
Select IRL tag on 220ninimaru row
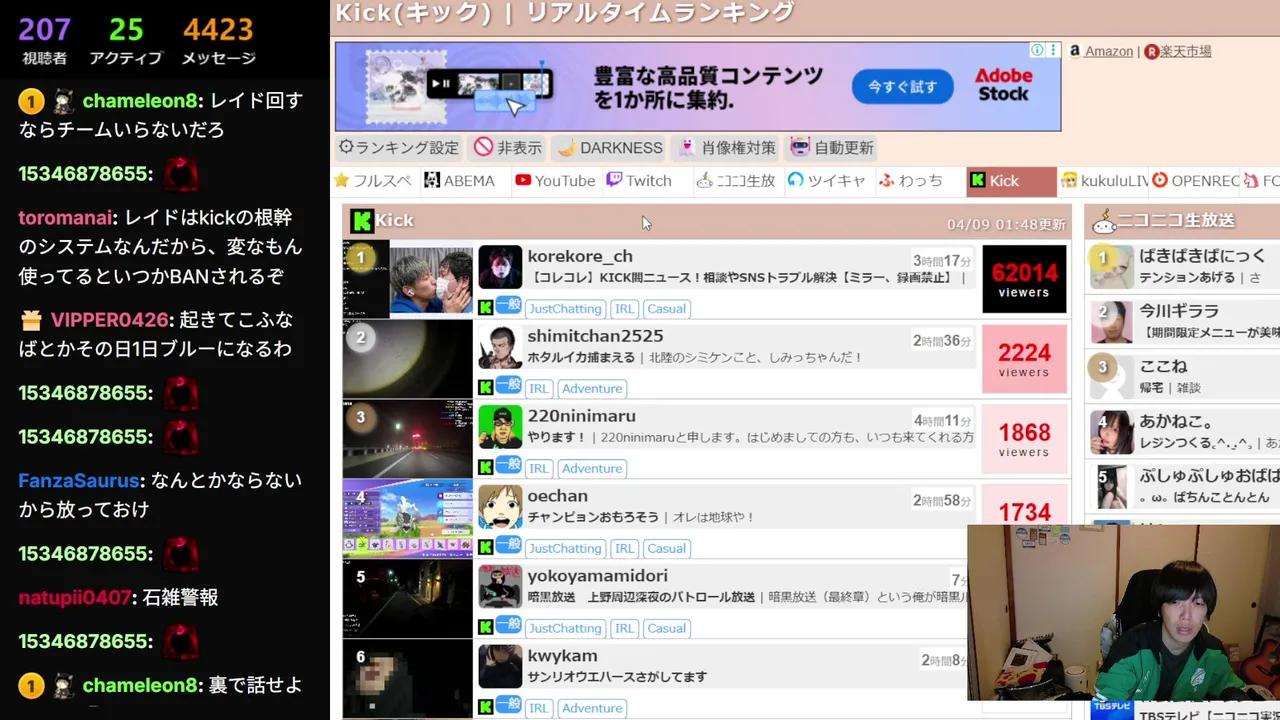539,468
